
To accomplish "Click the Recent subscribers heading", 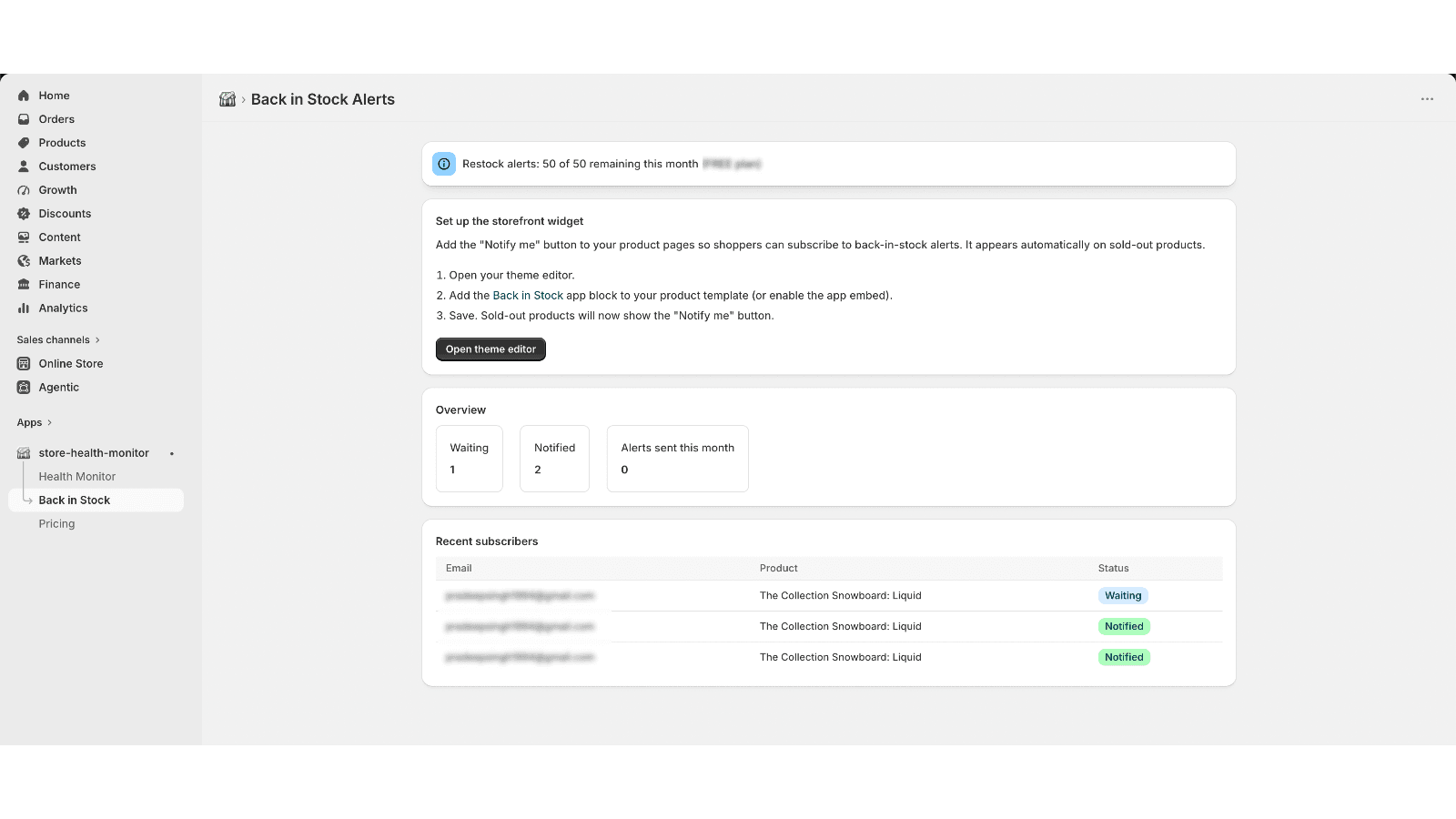I will [487, 541].
